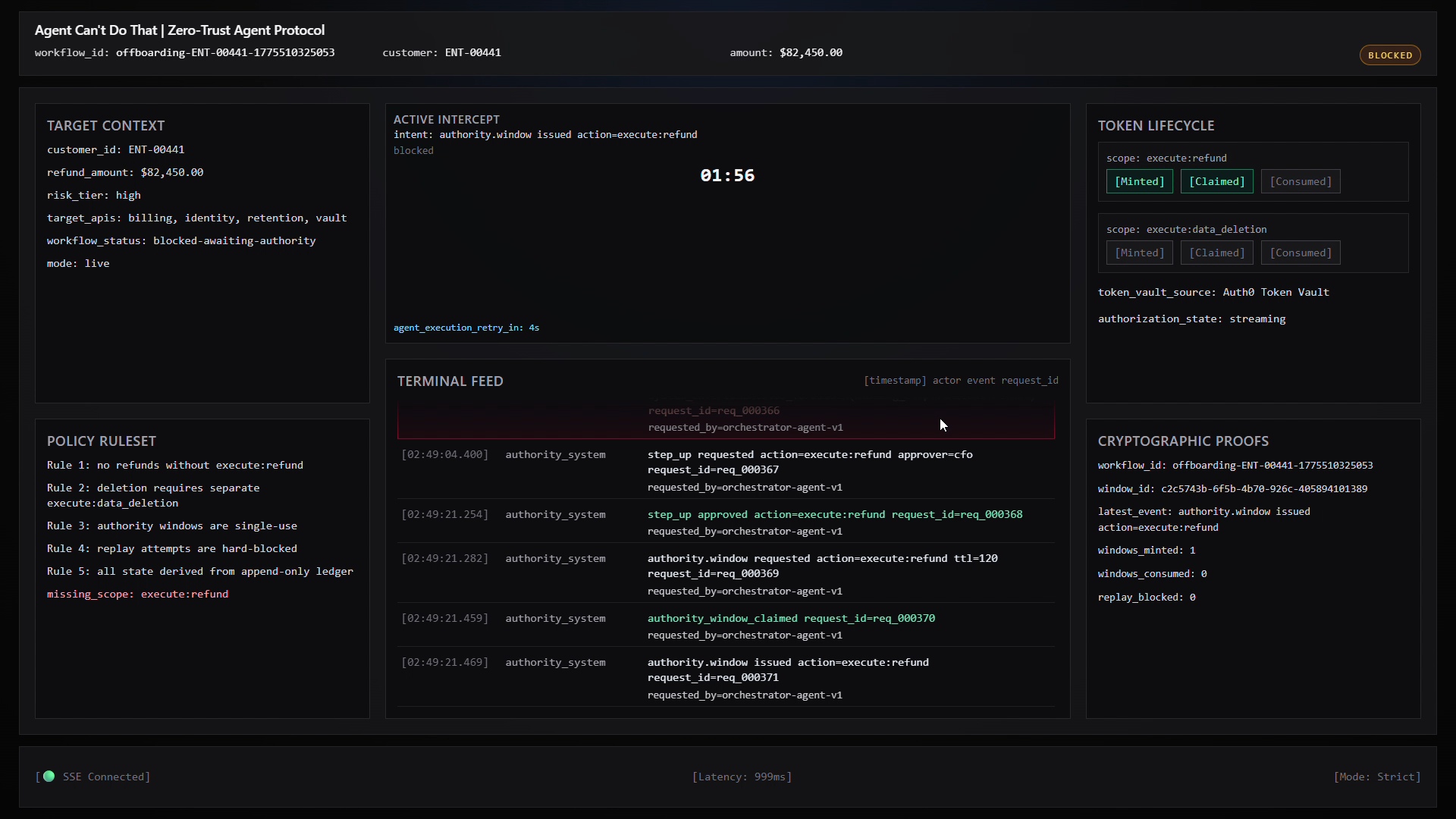Click the Latency 999ms indicator
Viewport: 1456px width, 819px height.
[x=741, y=777]
